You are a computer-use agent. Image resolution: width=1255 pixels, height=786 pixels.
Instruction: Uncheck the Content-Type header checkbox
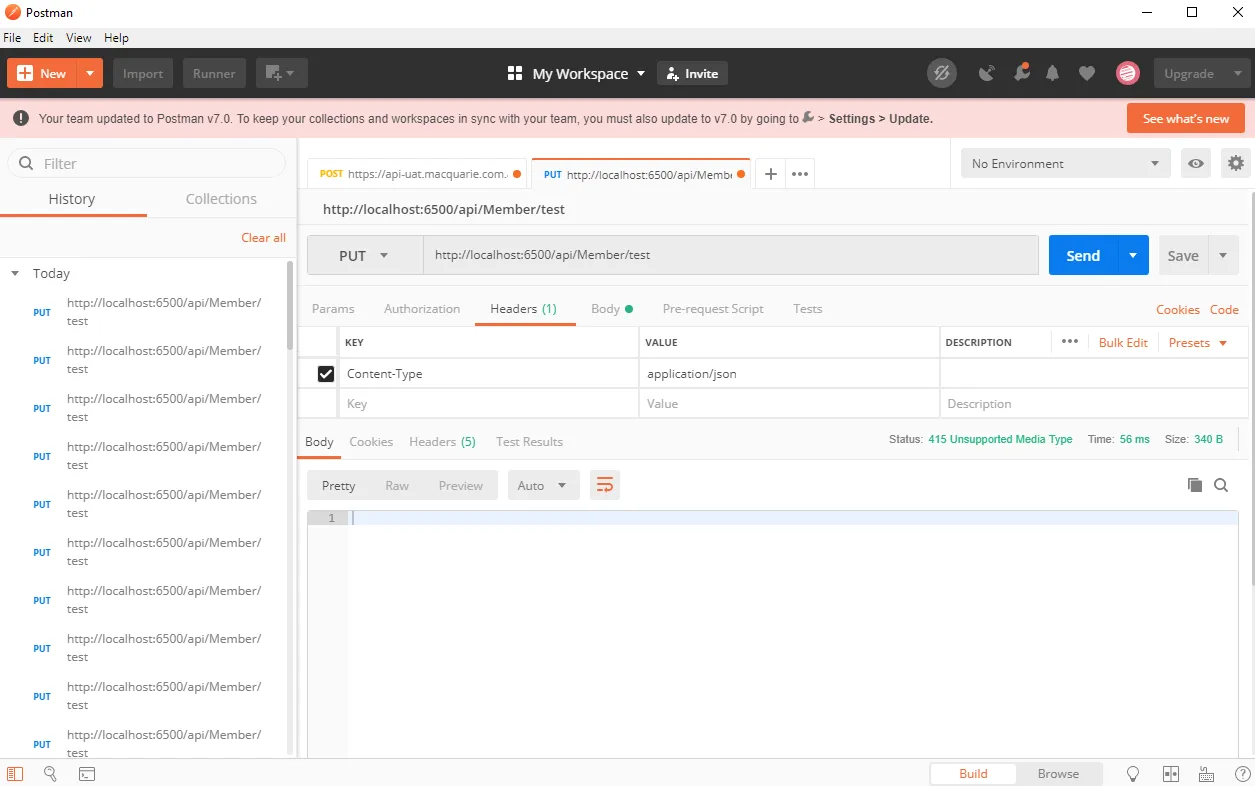[x=326, y=374]
